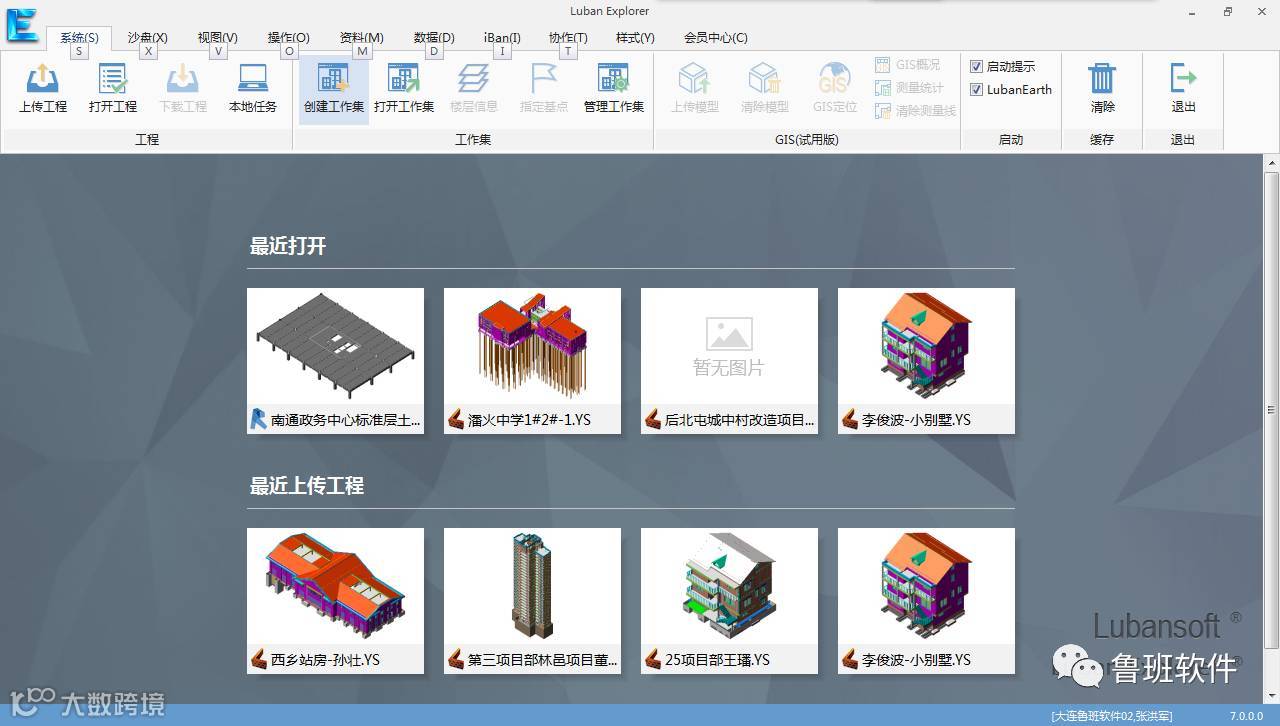Open recent project 南通政务中心标准层
Viewport: 1280px width, 726px height.
[x=335, y=361]
